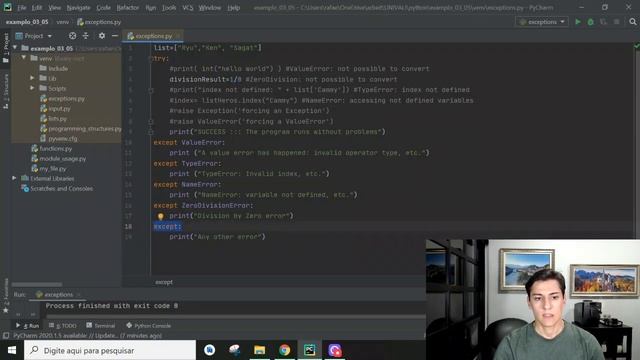Click the Run console horizontal scrollbar
Viewport: 640px width, 360px height.
coord(236,316)
